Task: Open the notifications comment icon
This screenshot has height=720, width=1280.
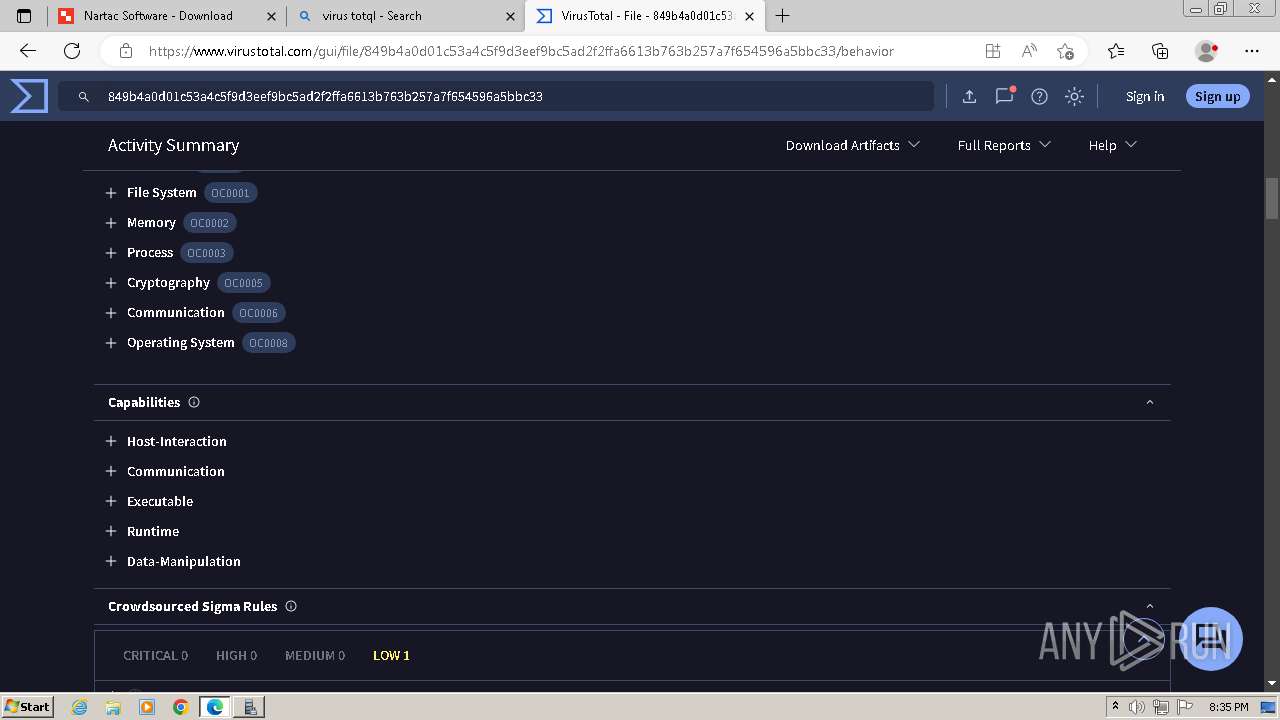Action: 1005,96
